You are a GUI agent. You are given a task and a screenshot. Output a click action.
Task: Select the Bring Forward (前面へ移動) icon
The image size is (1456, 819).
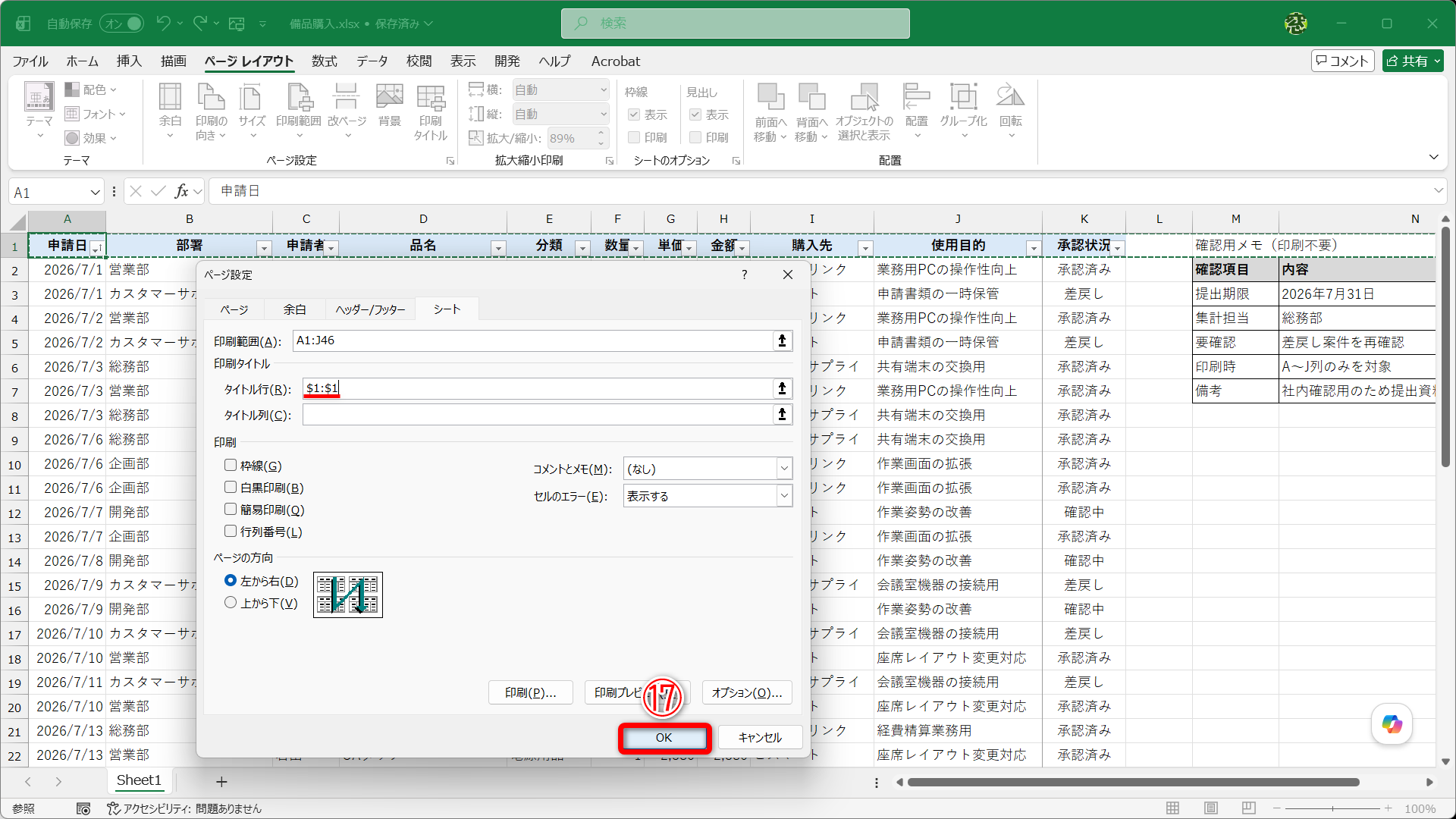tap(770, 113)
